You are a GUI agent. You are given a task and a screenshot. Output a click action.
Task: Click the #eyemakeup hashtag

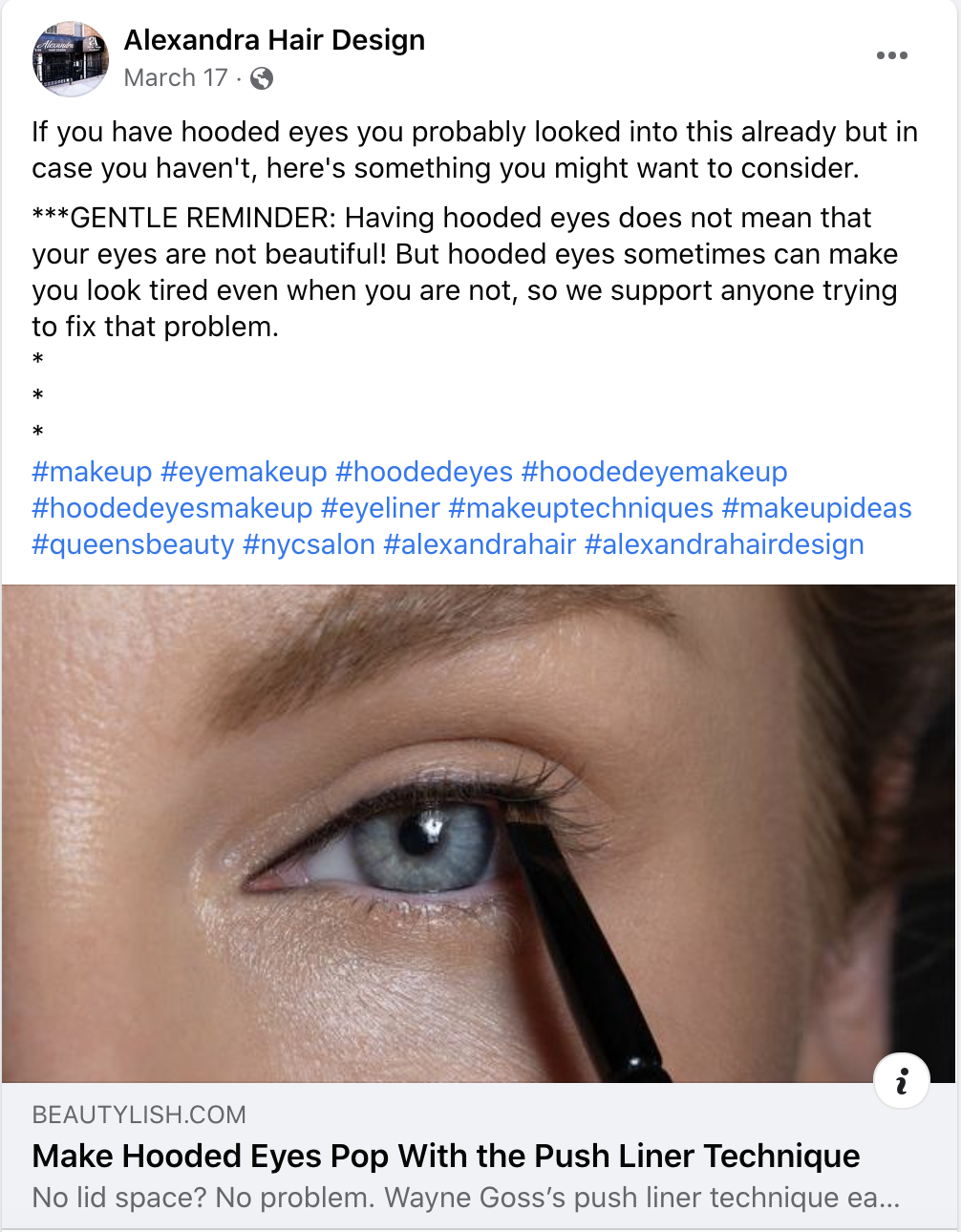pos(244,472)
